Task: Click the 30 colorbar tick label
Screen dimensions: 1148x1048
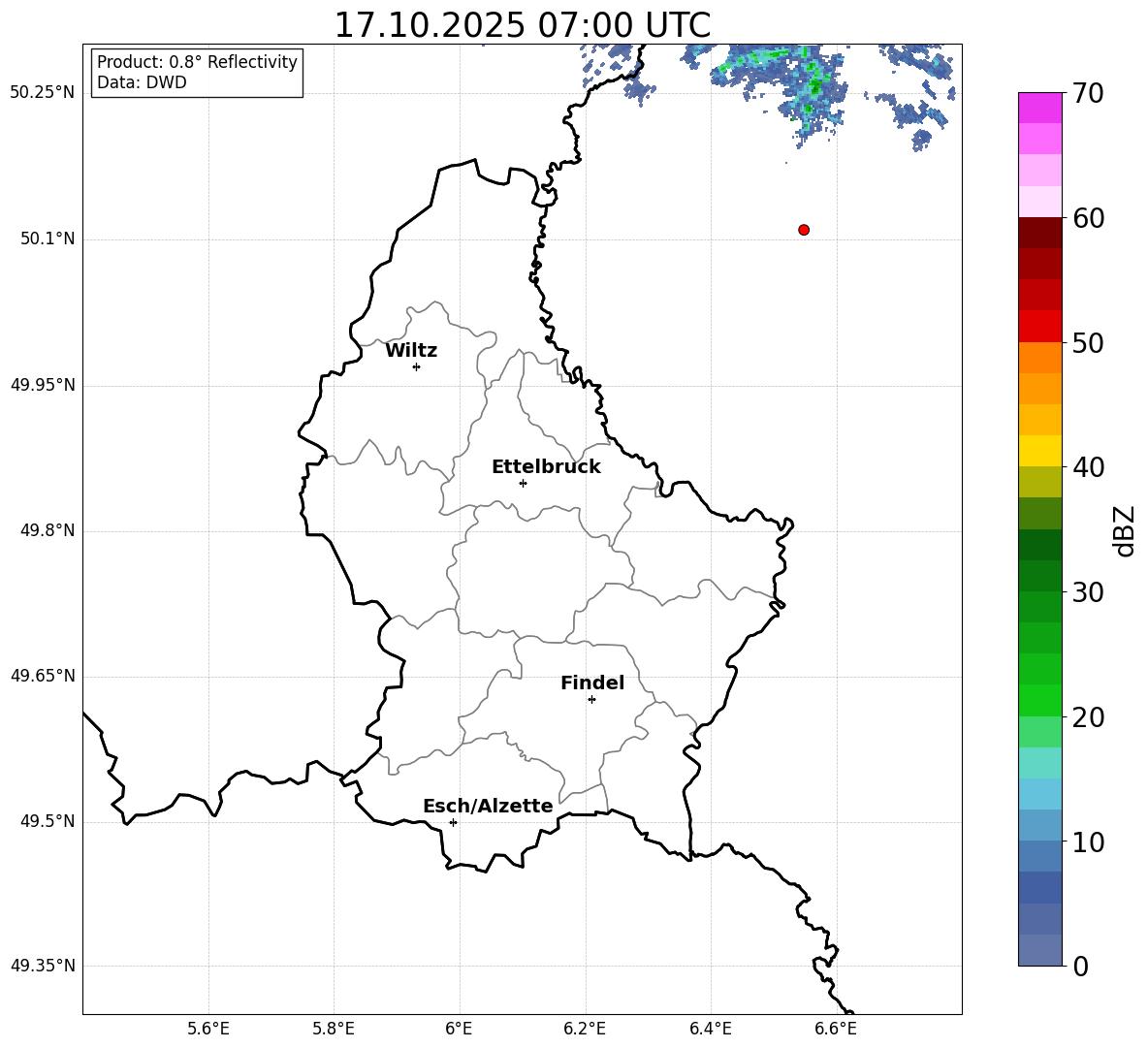Action: tap(1088, 592)
